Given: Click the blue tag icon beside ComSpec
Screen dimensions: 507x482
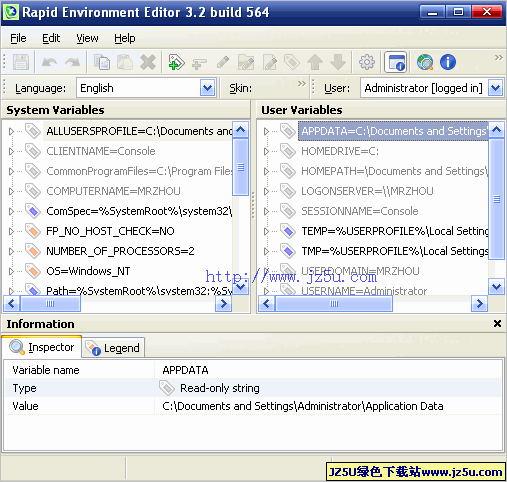Looking at the screenshot, I should 33,211.
